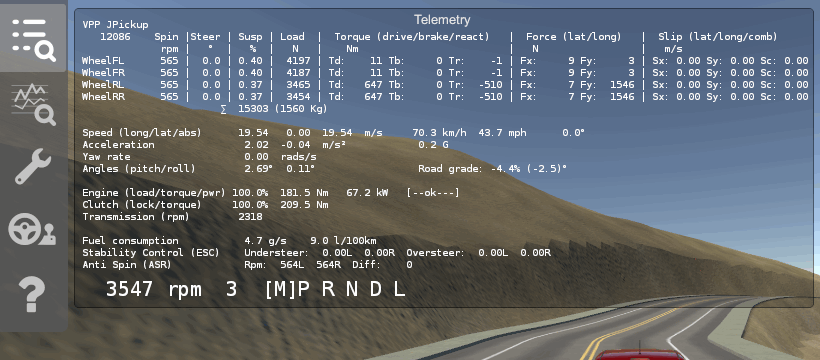Image resolution: width=820 pixels, height=360 pixels.
Task: Click the Anti Spin (ASR) label
Action: [127, 265]
